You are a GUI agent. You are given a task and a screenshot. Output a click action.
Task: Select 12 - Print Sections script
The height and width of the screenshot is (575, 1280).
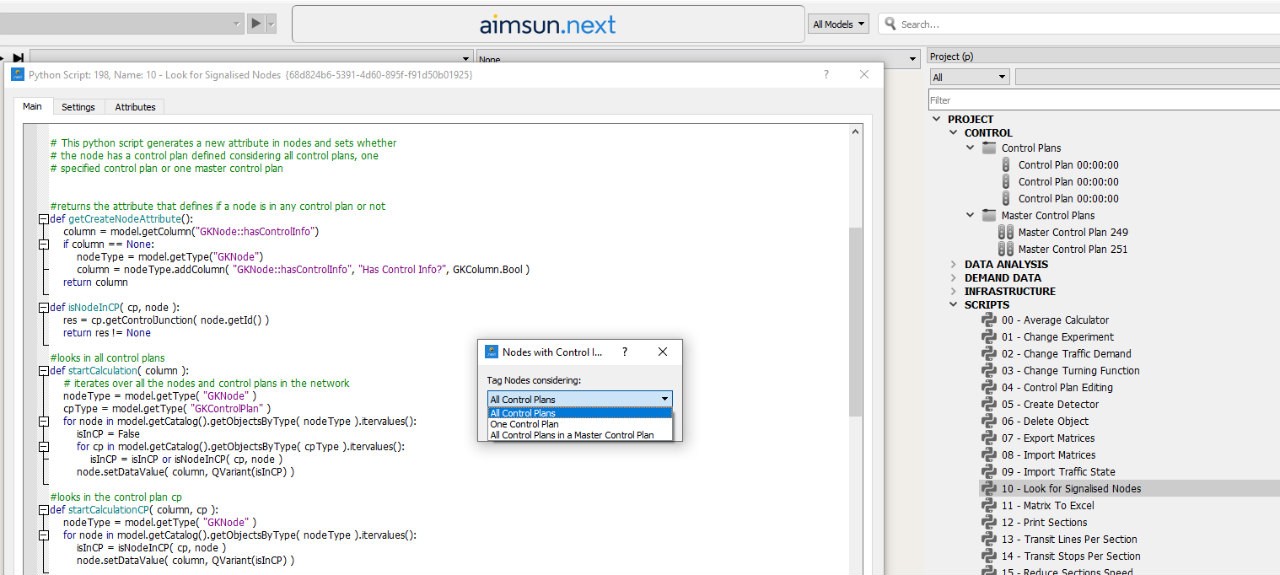pyautogui.click(x=1044, y=522)
